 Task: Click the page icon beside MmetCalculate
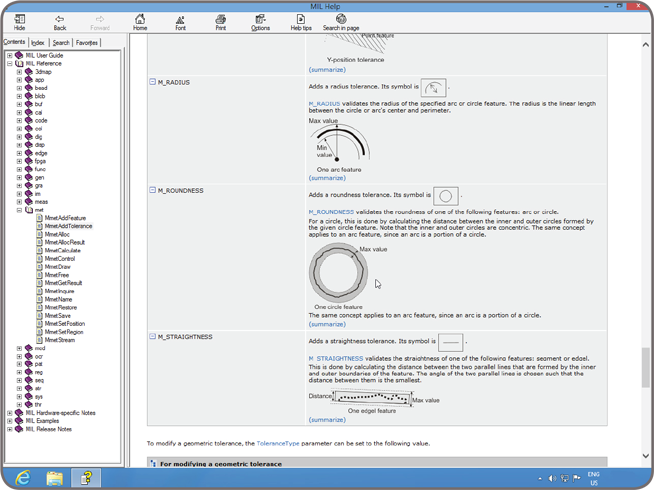tap(39, 250)
